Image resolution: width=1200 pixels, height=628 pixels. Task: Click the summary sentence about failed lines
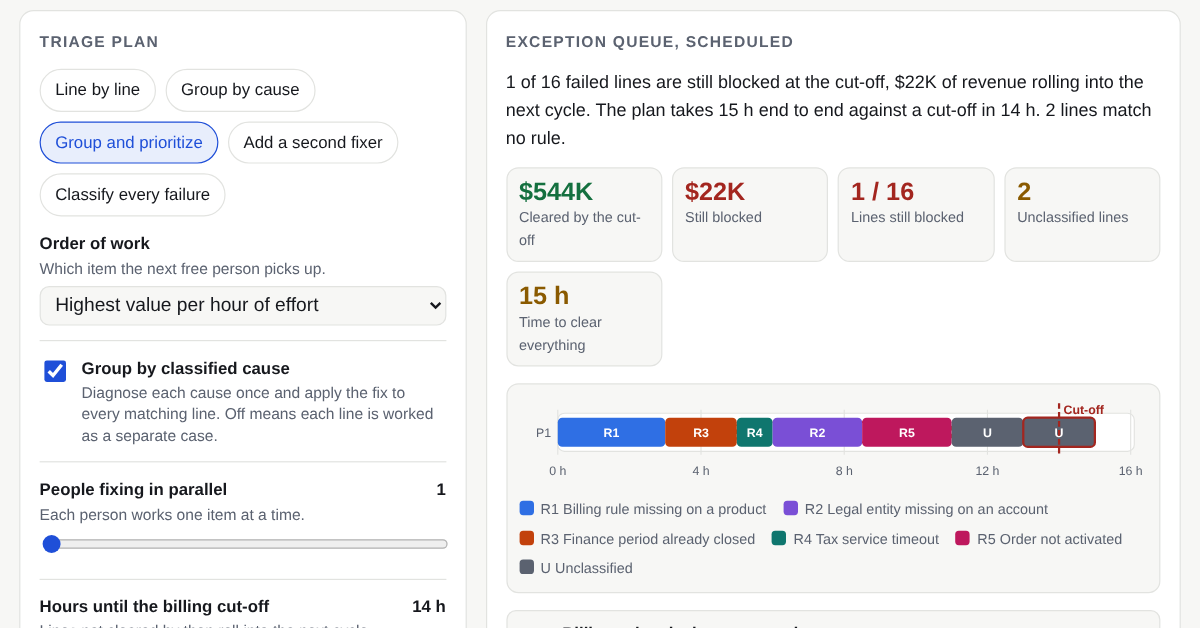tap(829, 110)
